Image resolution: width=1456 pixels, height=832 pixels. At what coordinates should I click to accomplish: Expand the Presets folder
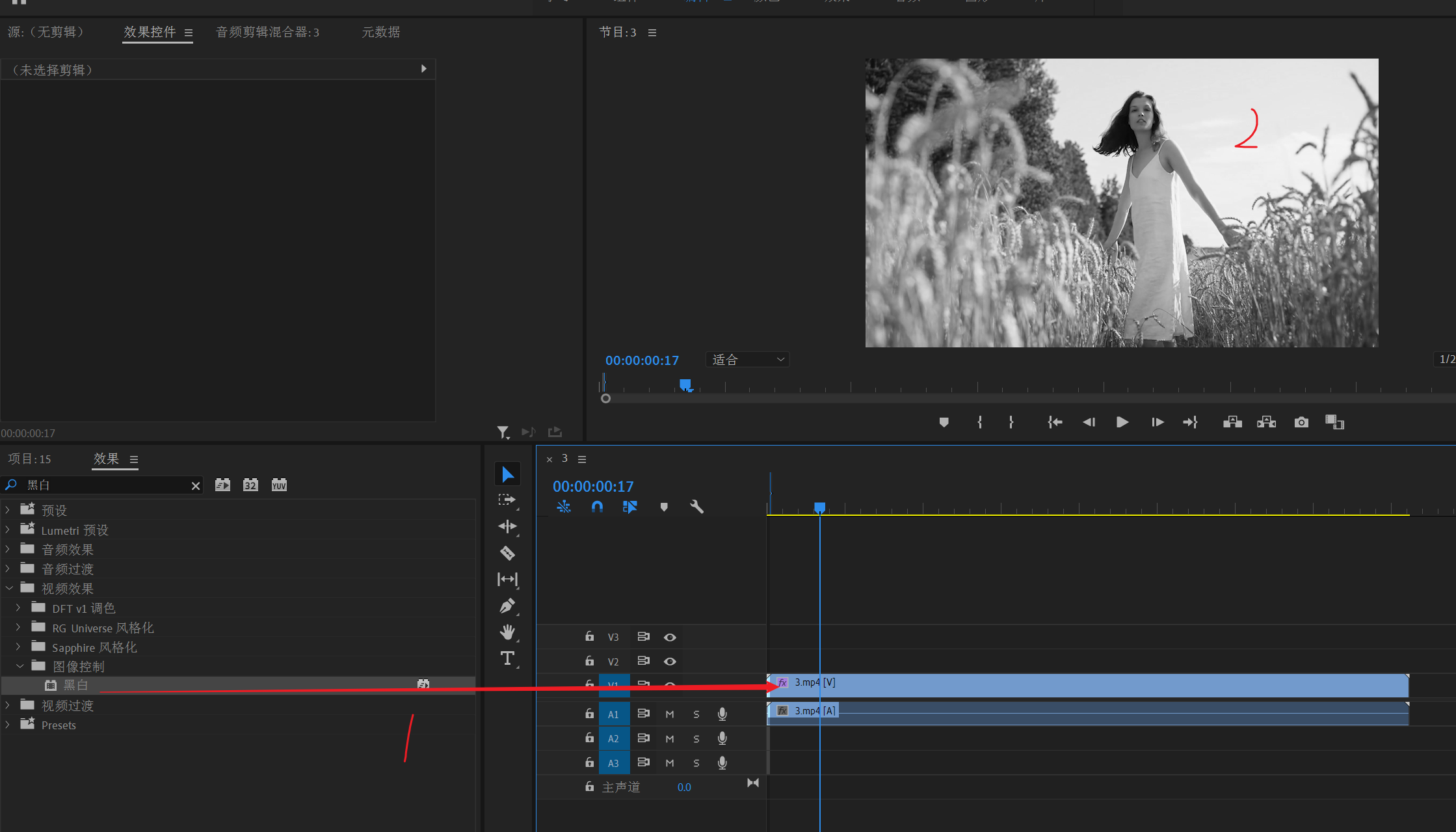pyautogui.click(x=8, y=725)
